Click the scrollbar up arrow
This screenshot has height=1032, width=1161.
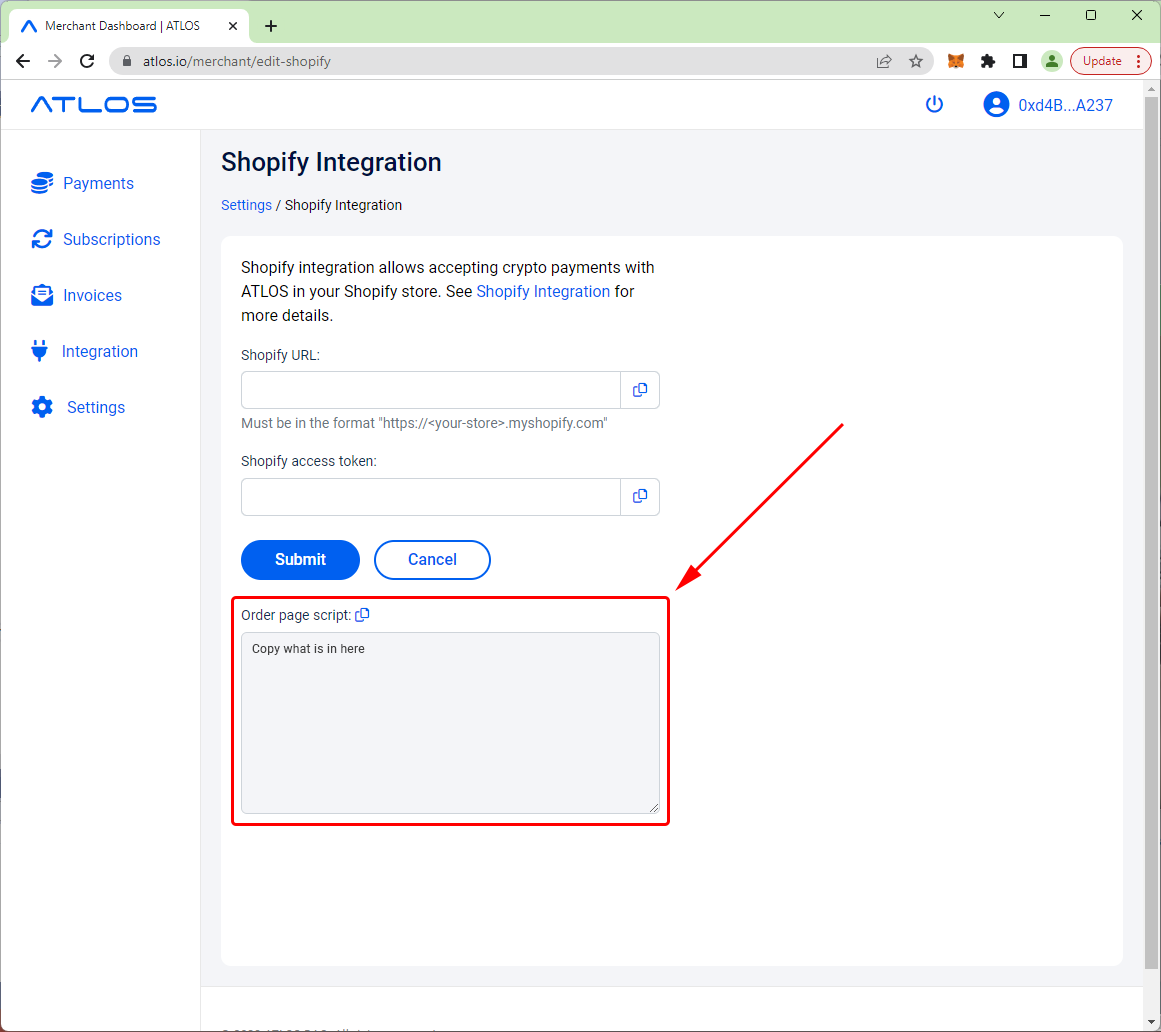[1151, 89]
